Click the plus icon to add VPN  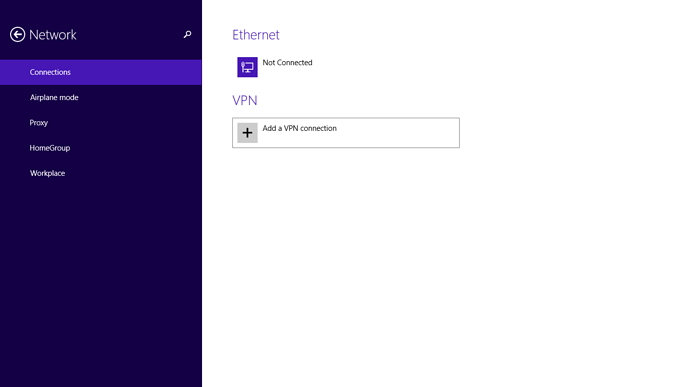click(x=247, y=133)
